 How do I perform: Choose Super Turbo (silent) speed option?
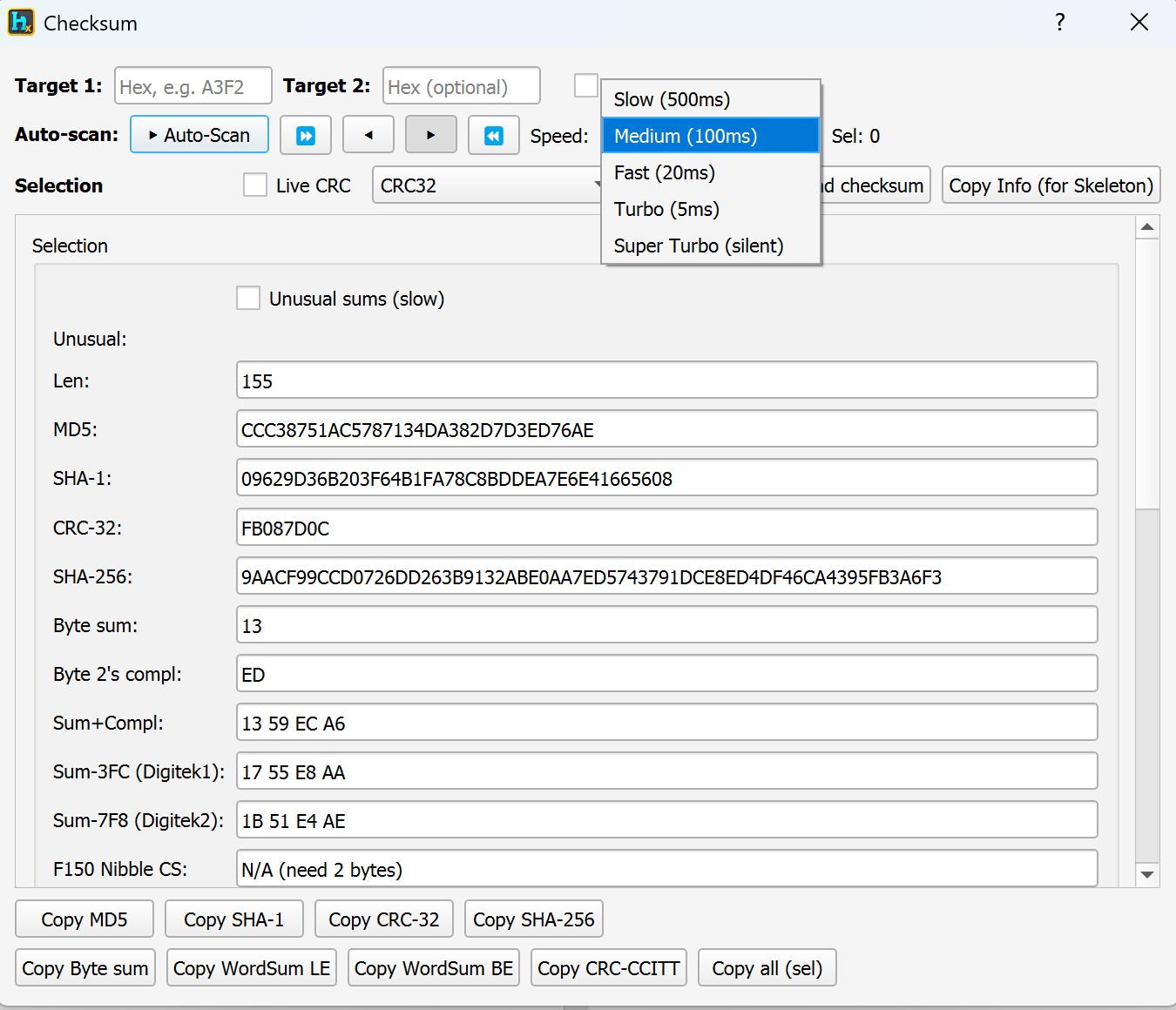[711, 246]
